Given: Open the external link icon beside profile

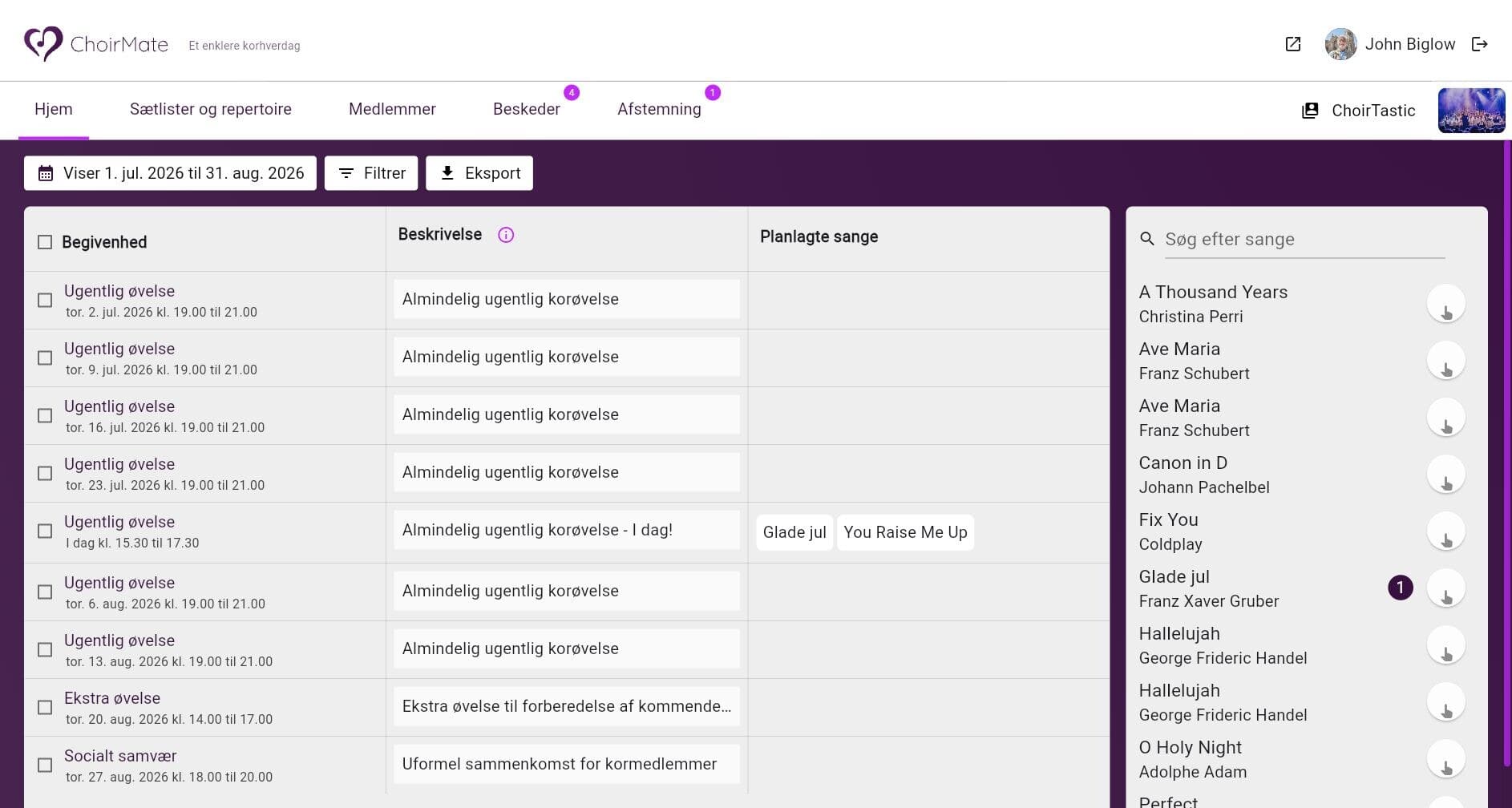Looking at the screenshot, I should [x=1292, y=44].
